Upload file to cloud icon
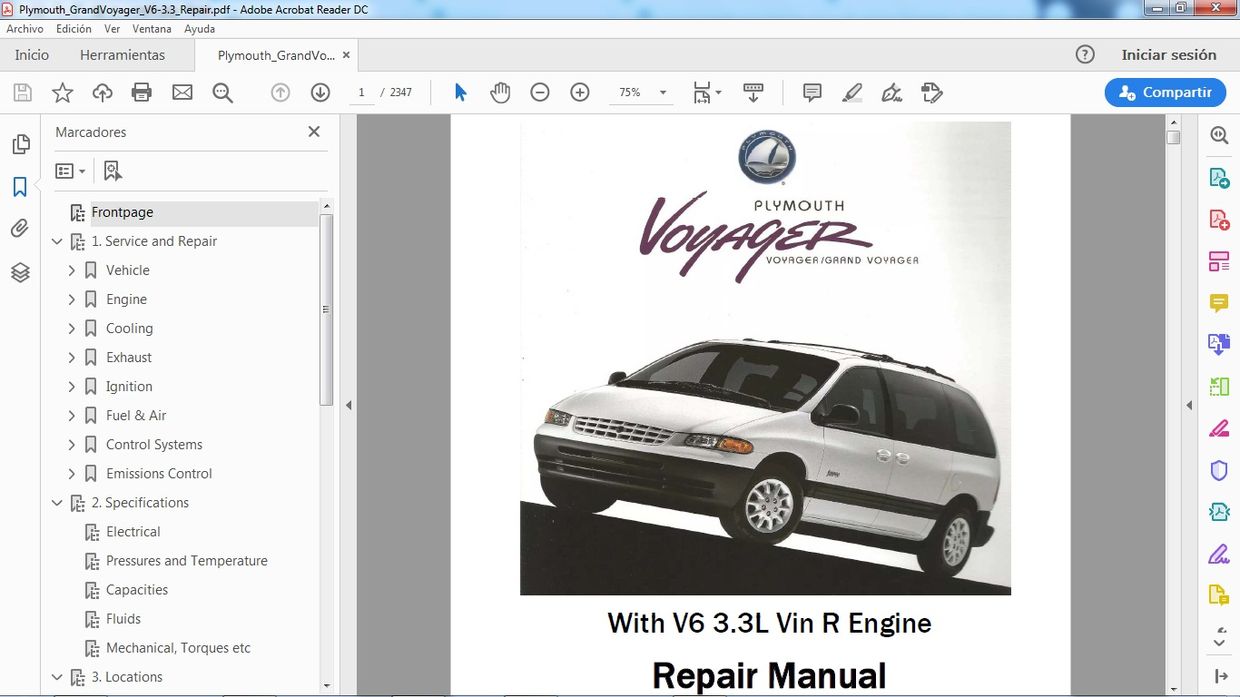Image resolution: width=1240 pixels, height=697 pixels. pos(102,93)
